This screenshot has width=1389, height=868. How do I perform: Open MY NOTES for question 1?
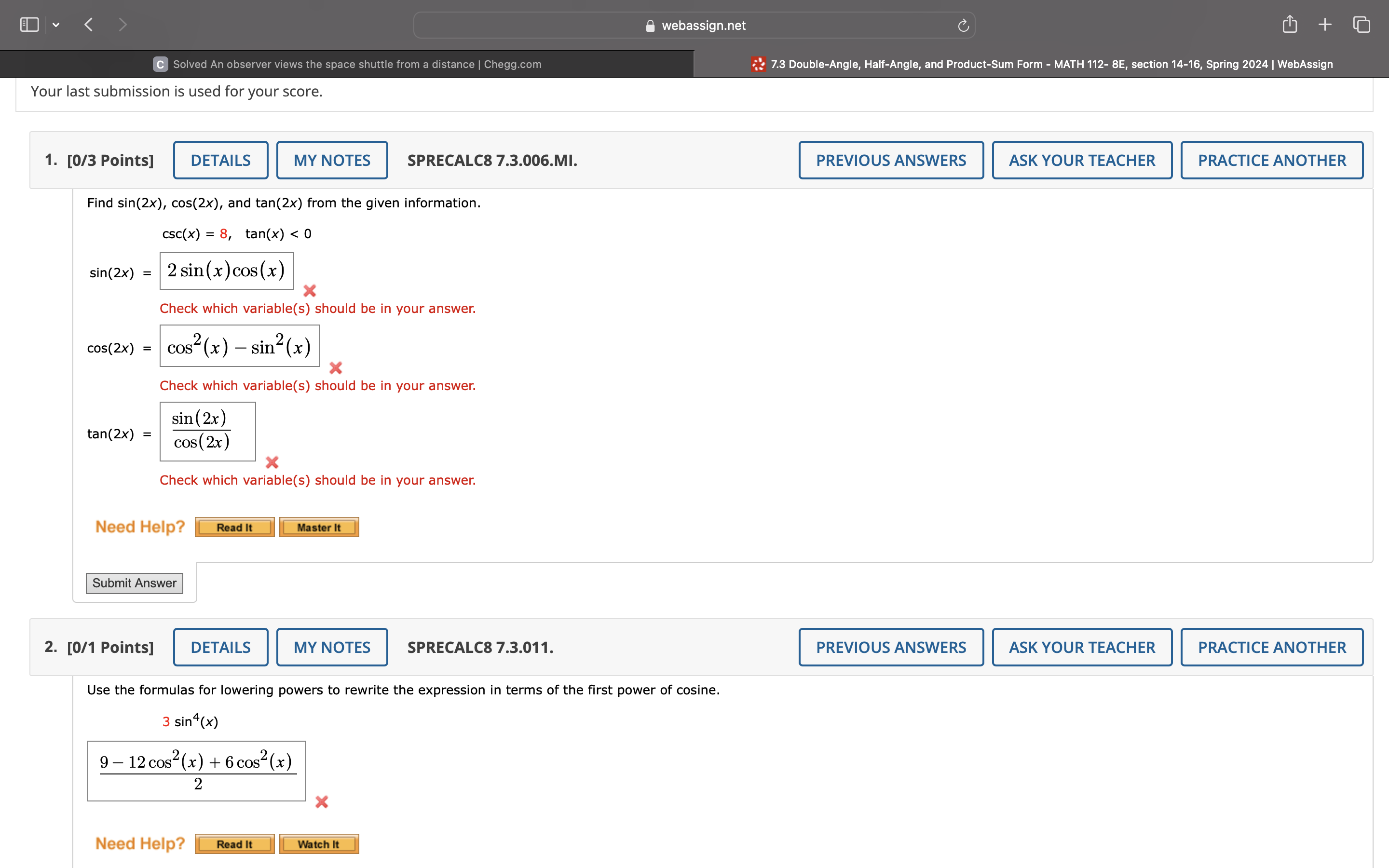coord(332,160)
